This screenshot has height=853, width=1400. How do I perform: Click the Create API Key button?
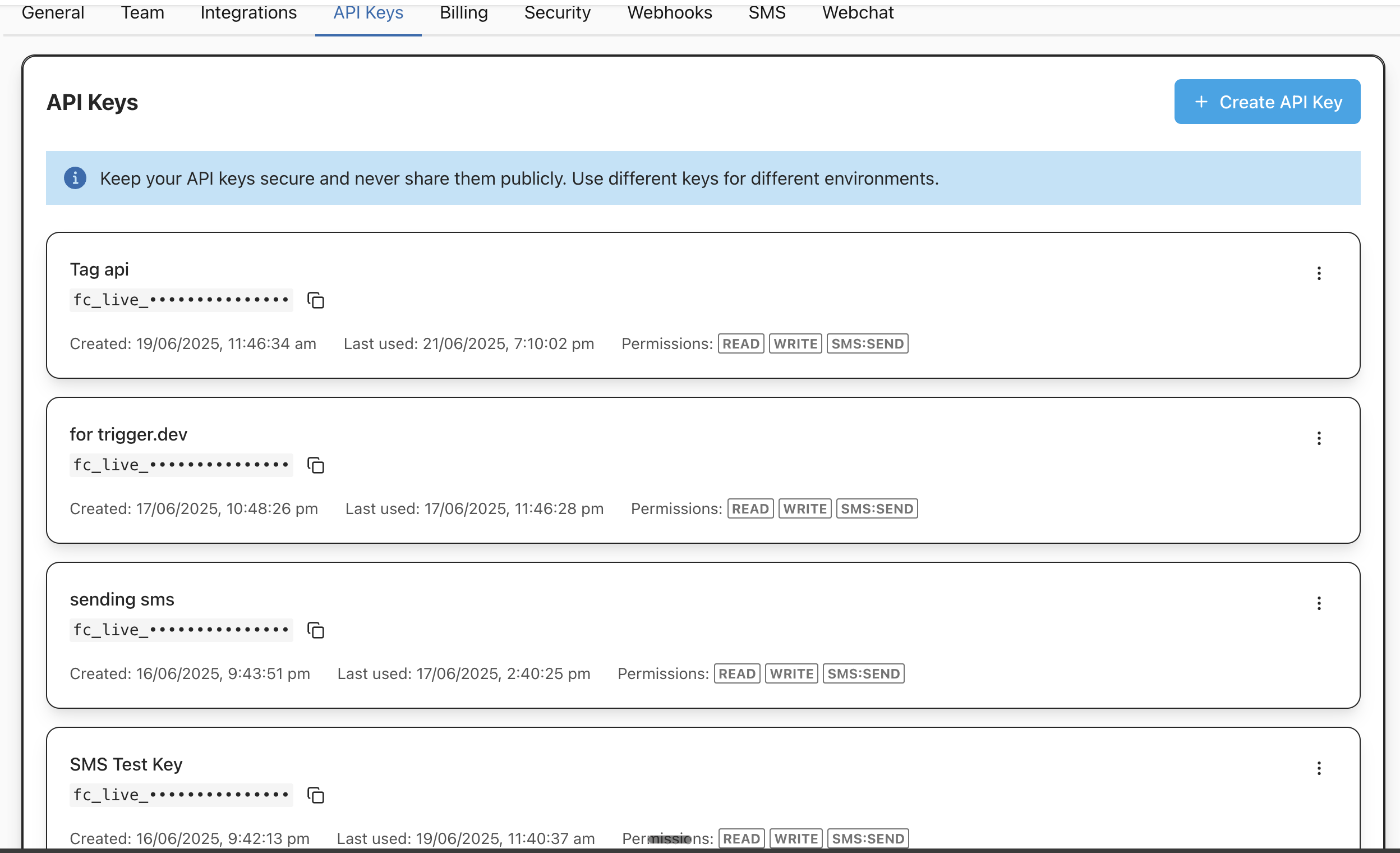1267,102
